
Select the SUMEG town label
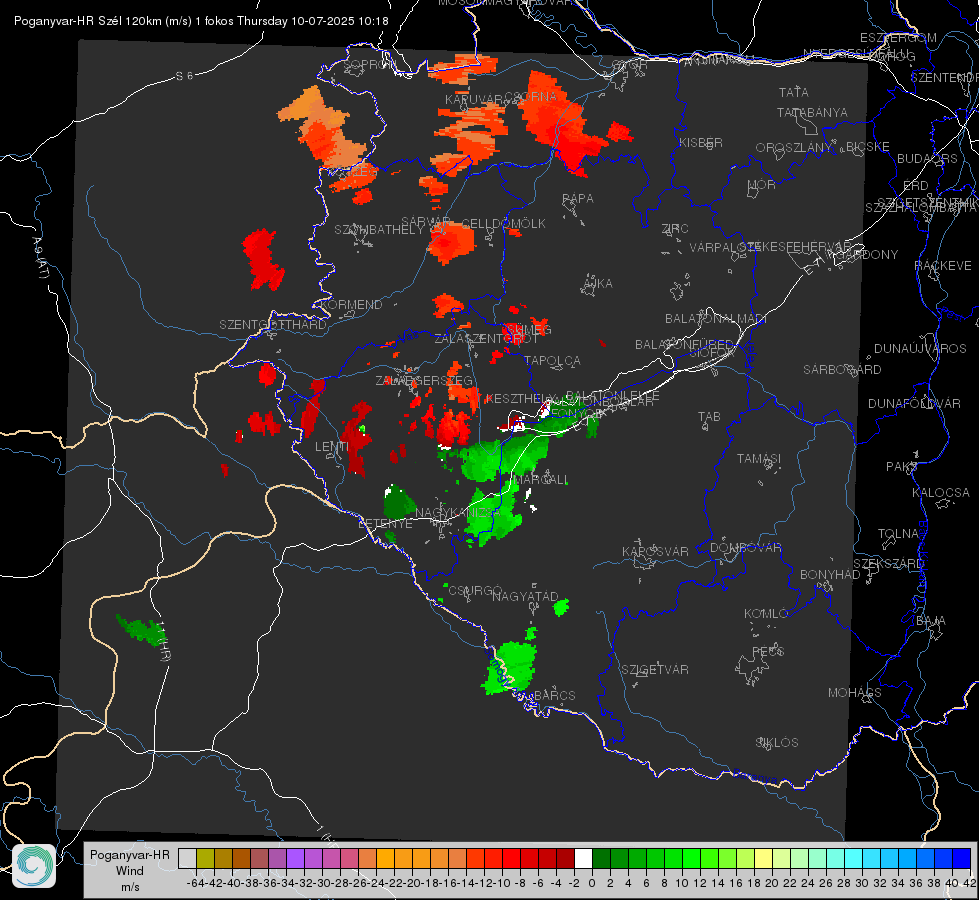[529, 330]
